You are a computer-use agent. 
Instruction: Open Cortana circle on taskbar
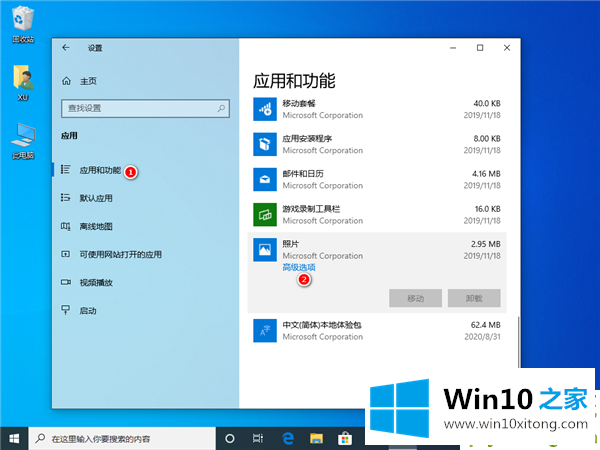(x=230, y=439)
